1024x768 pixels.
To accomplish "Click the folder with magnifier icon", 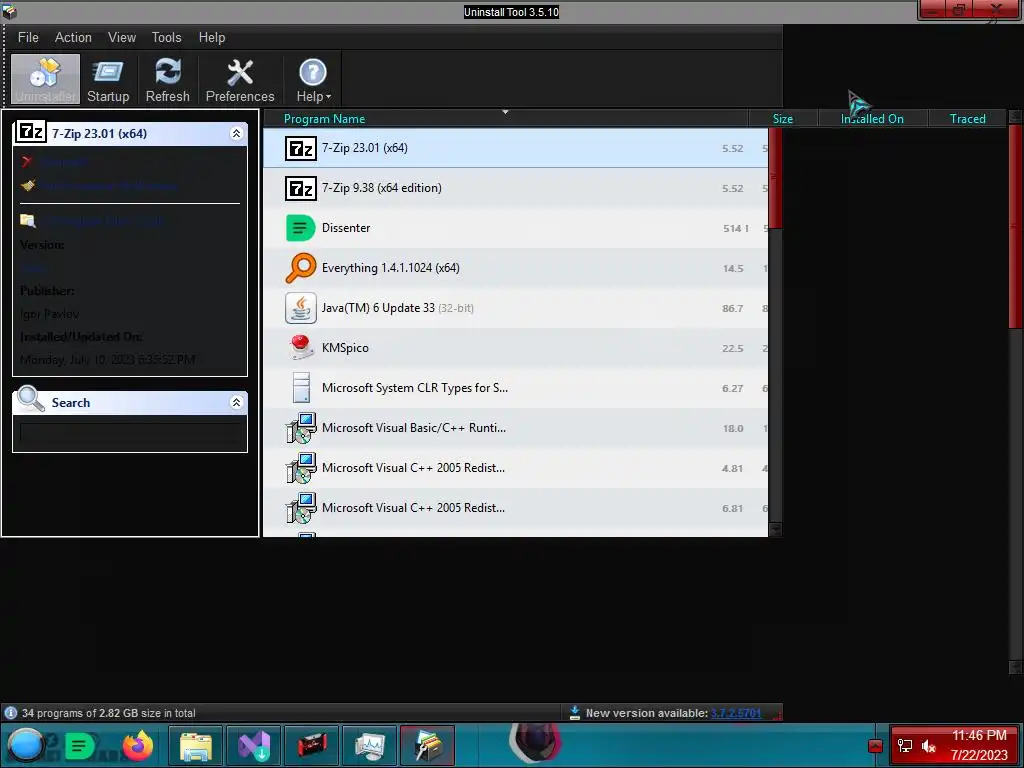I will click(x=27, y=220).
